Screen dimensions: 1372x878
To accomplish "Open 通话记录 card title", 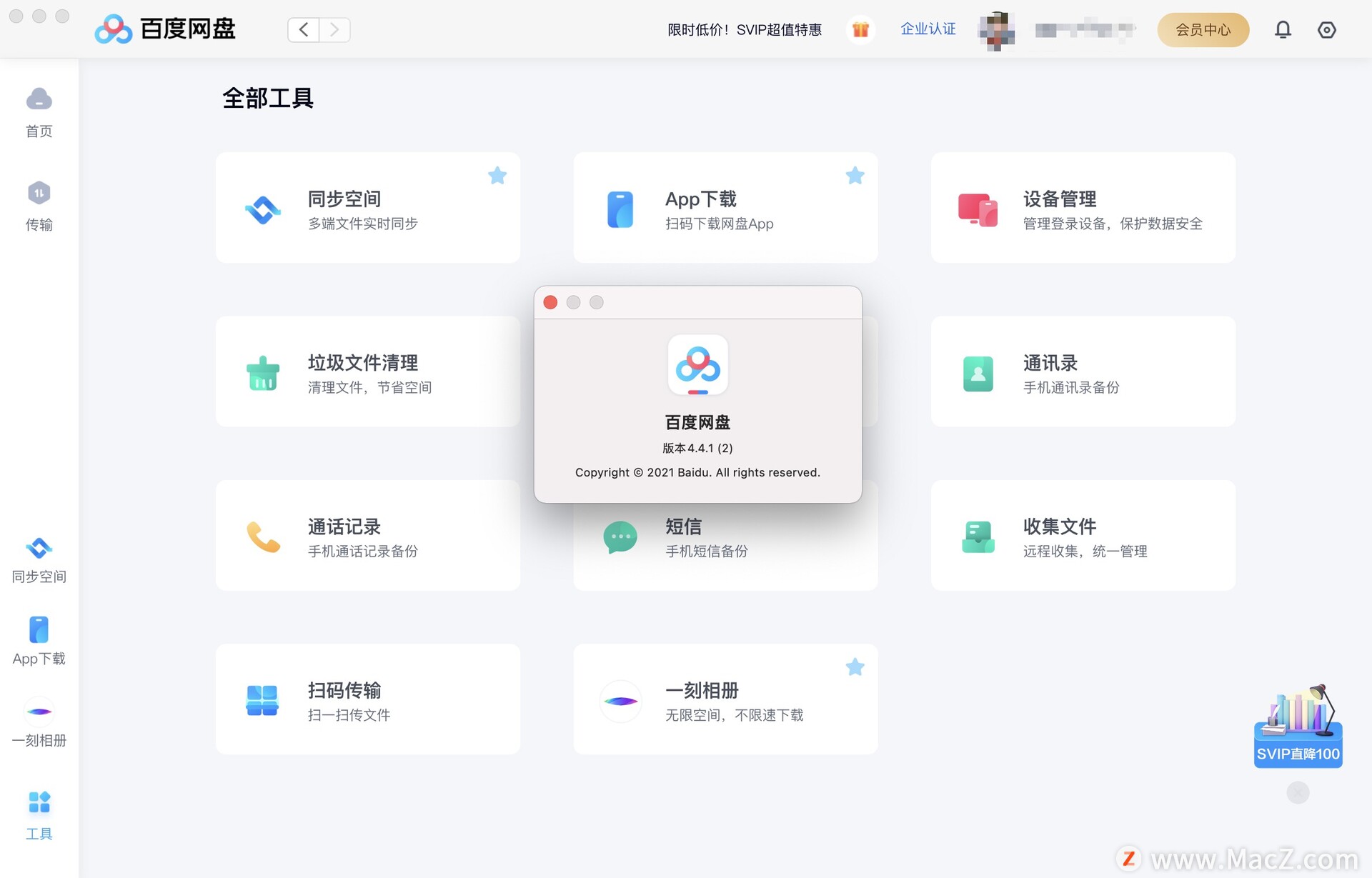I will point(344,526).
